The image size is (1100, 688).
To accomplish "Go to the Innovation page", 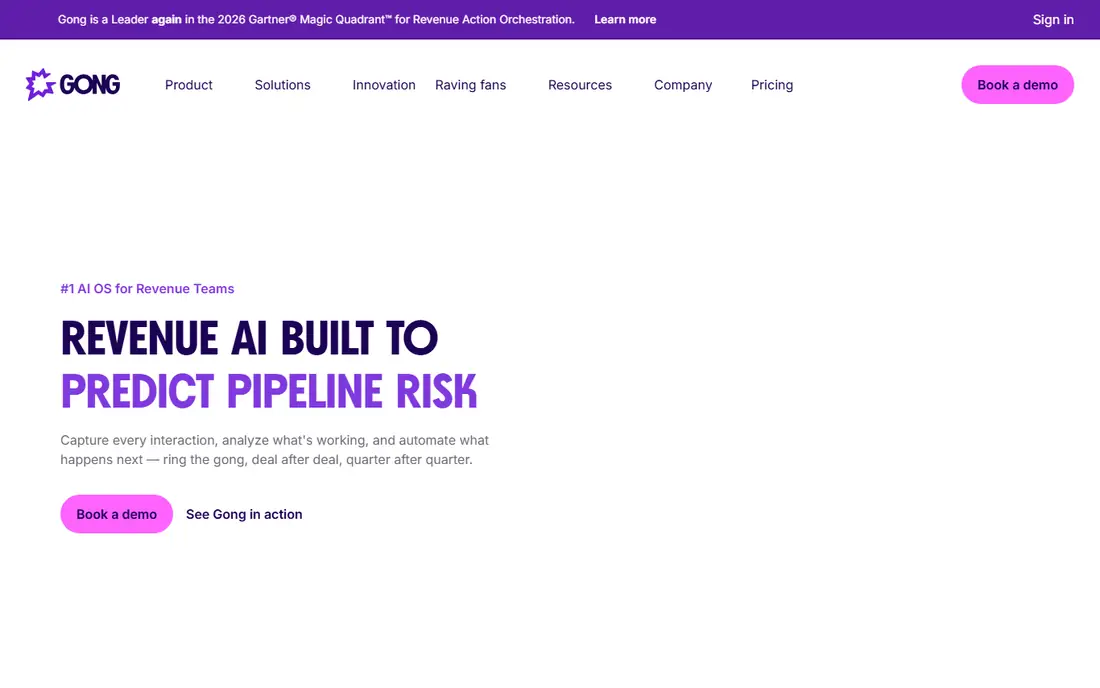I will (x=384, y=85).
